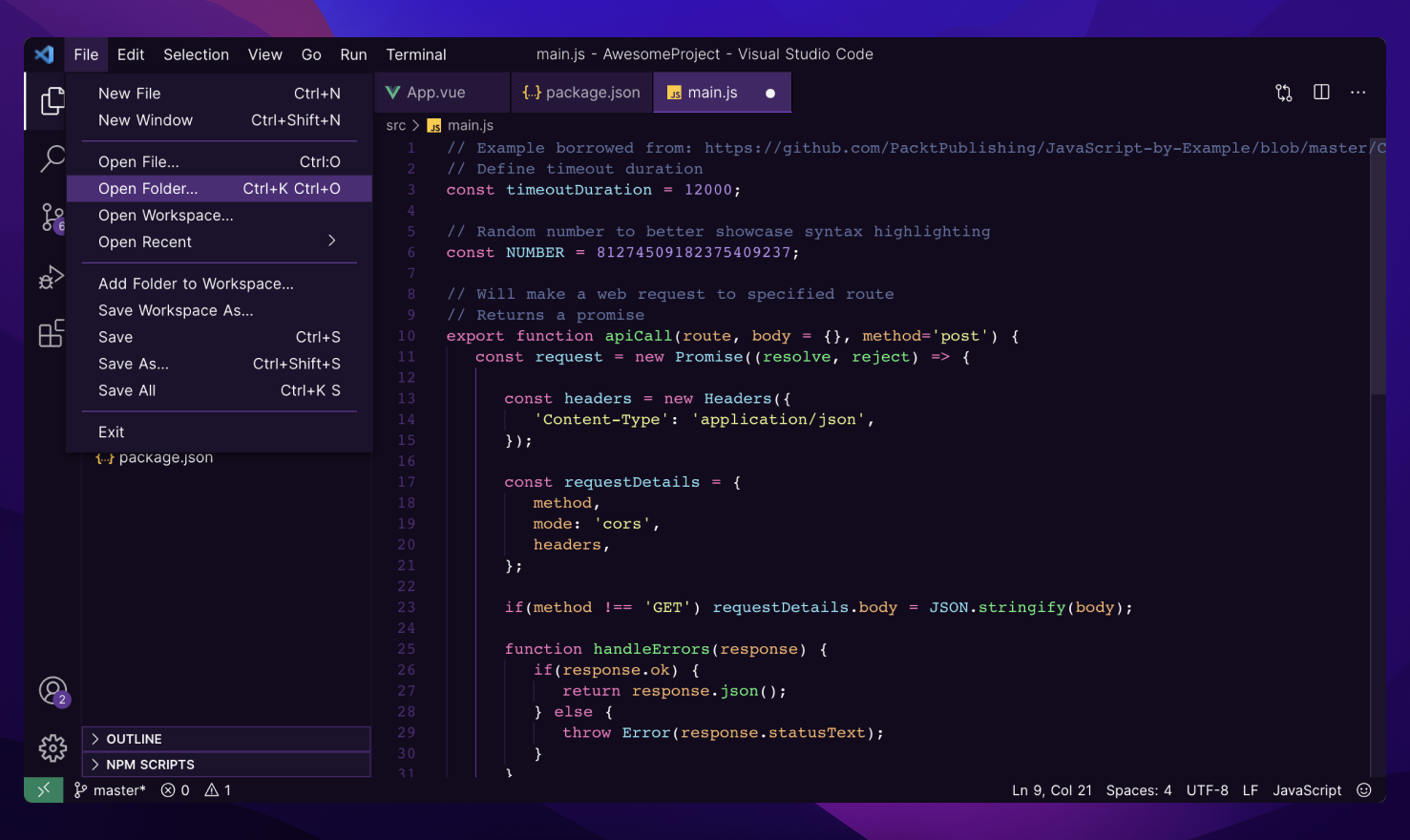Screen dimensions: 1410x840
Task: Choose Add Folder to Workspace...
Action: (220, 284)
